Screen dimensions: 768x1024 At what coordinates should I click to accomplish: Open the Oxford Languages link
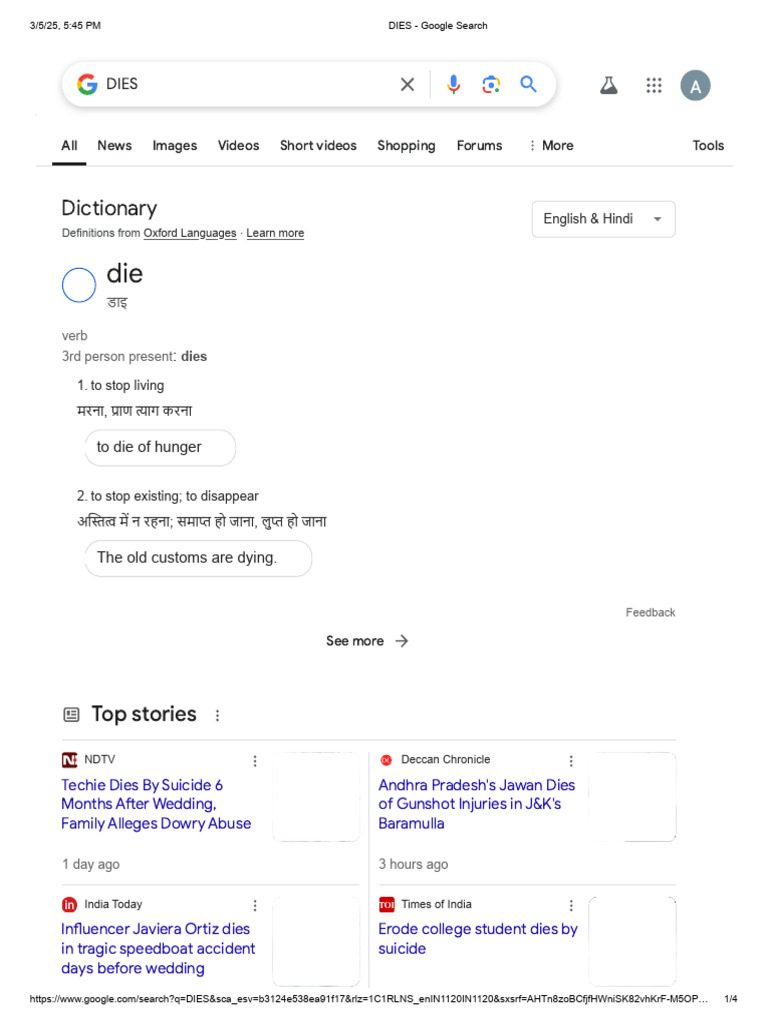coord(190,233)
